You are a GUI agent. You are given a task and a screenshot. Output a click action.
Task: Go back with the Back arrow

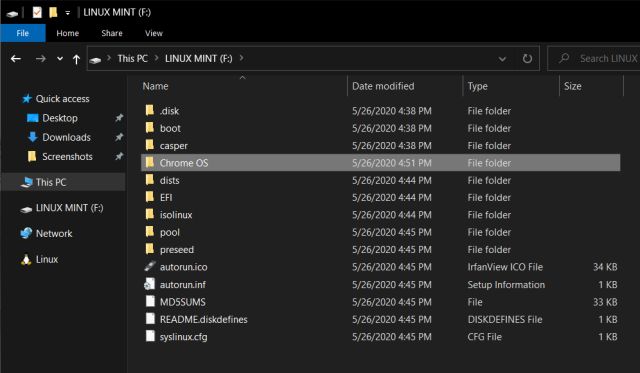click(16, 59)
